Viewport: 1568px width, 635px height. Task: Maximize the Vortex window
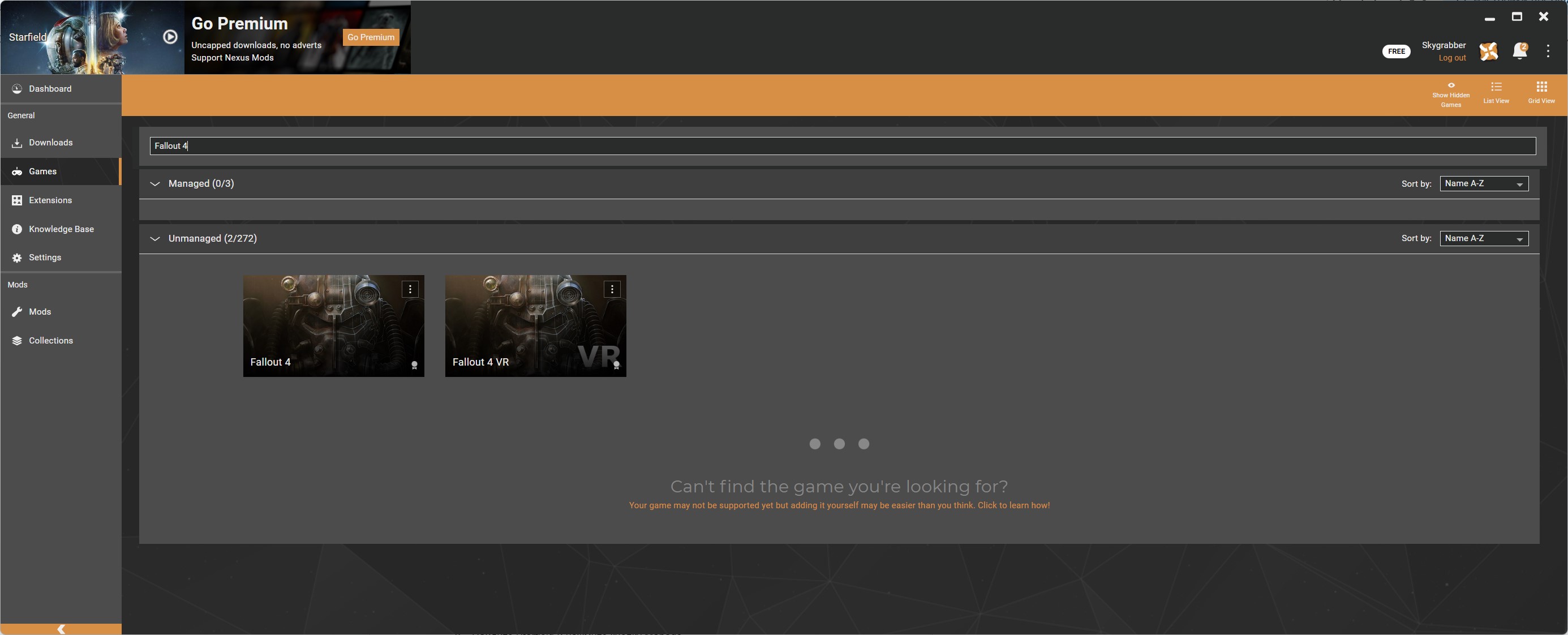[x=1517, y=16]
